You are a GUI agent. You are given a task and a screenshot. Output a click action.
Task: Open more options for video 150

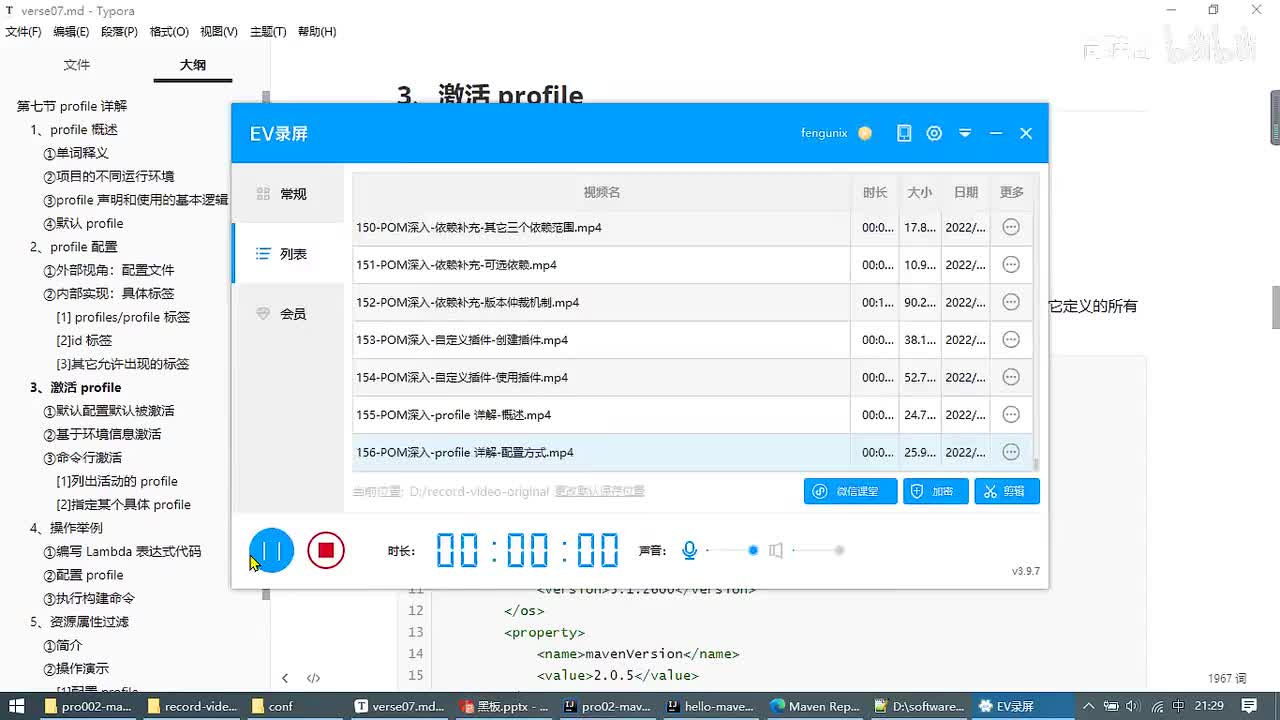coord(1011,227)
